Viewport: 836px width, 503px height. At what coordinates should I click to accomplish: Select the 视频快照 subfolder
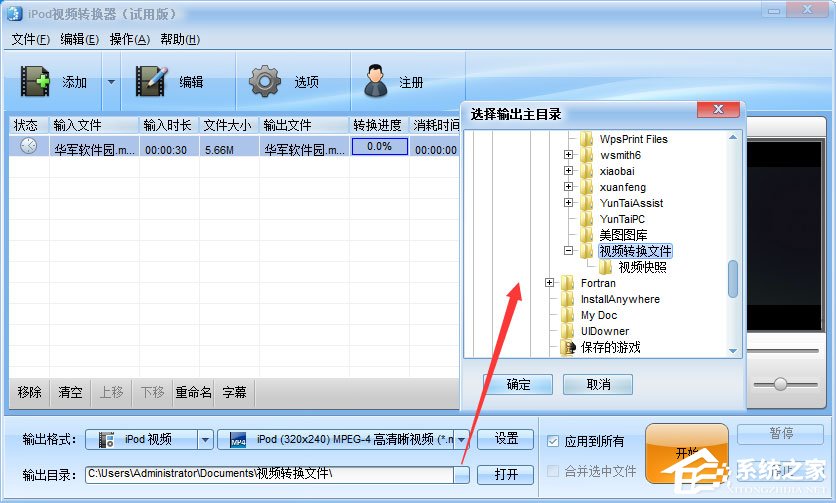(x=642, y=267)
